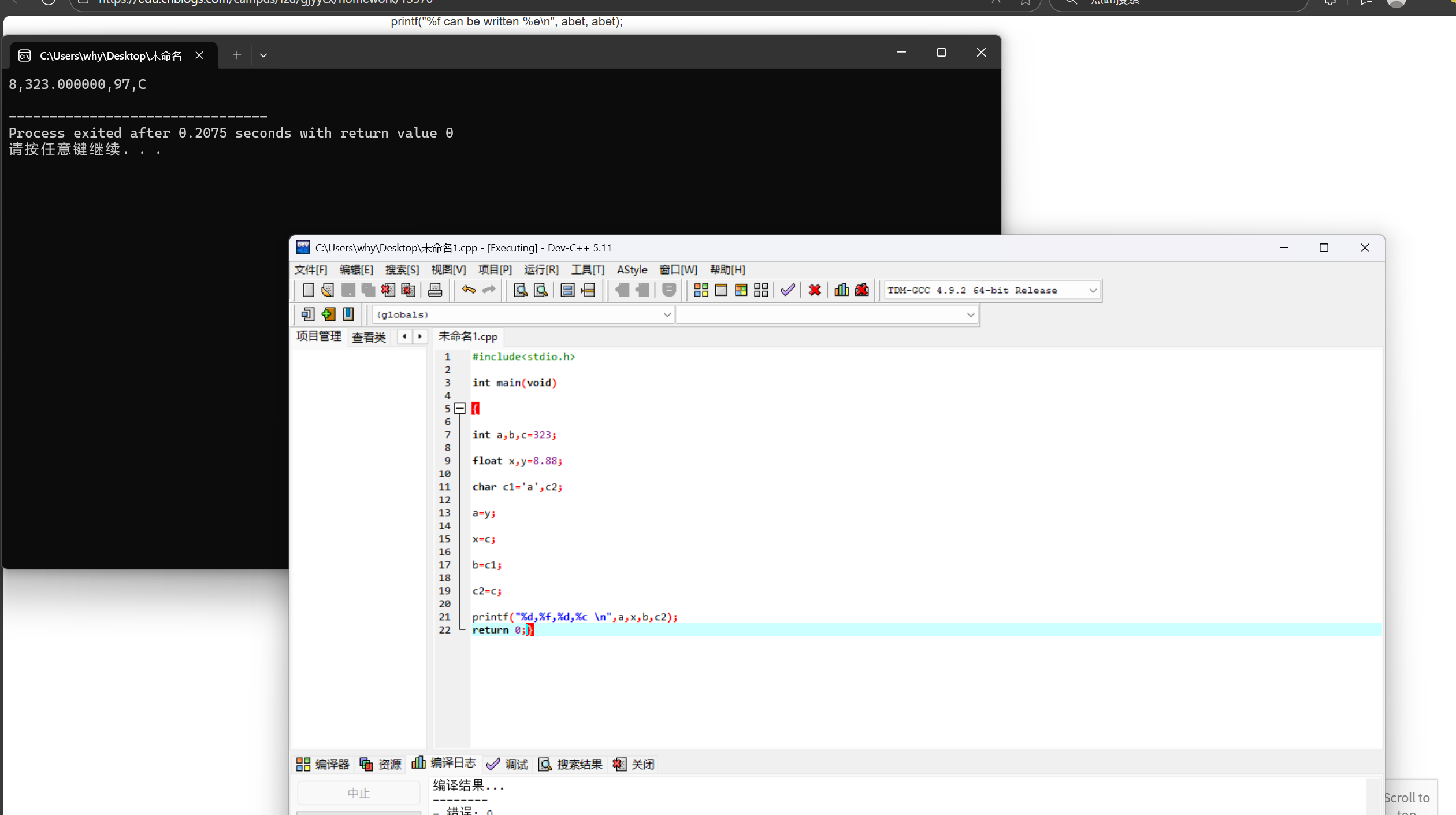Expand the (globals) scope dropdown
This screenshot has height=815, width=1456.
click(x=667, y=315)
